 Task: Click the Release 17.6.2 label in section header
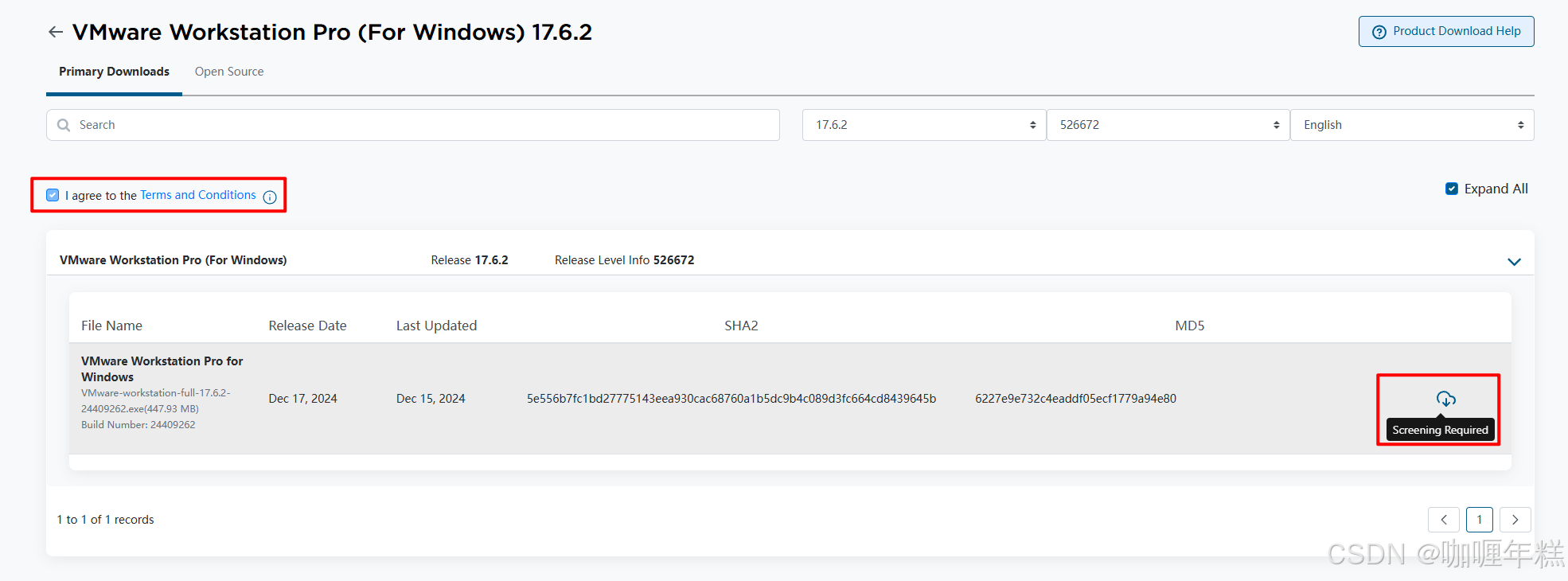coord(470,260)
